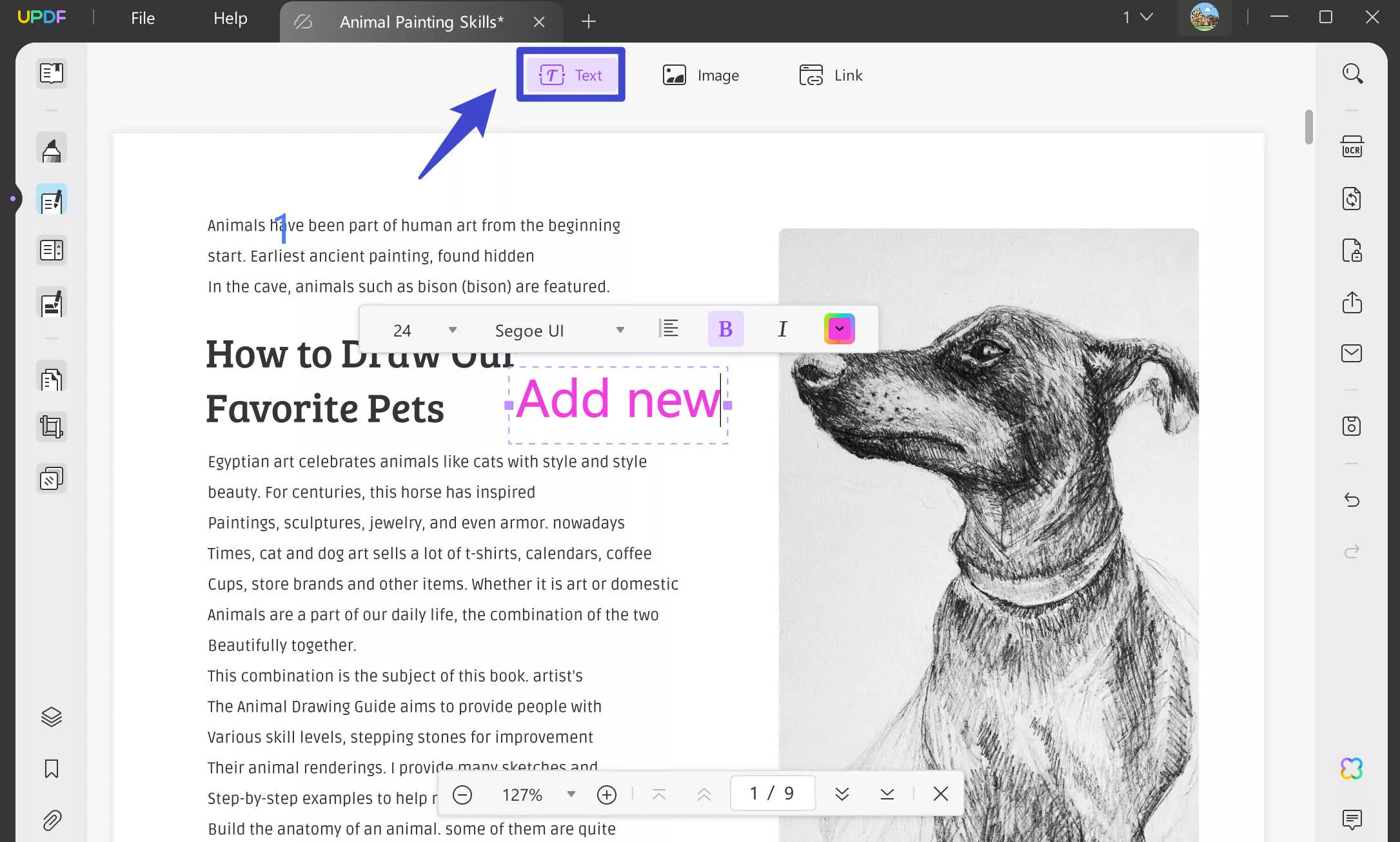This screenshot has width=1400, height=842.
Task: Send the file by email
Action: pyautogui.click(x=1352, y=353)
